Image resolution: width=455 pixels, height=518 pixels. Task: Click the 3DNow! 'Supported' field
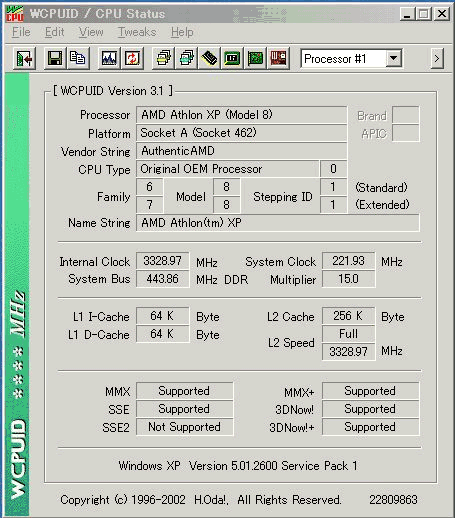(371, 409)
